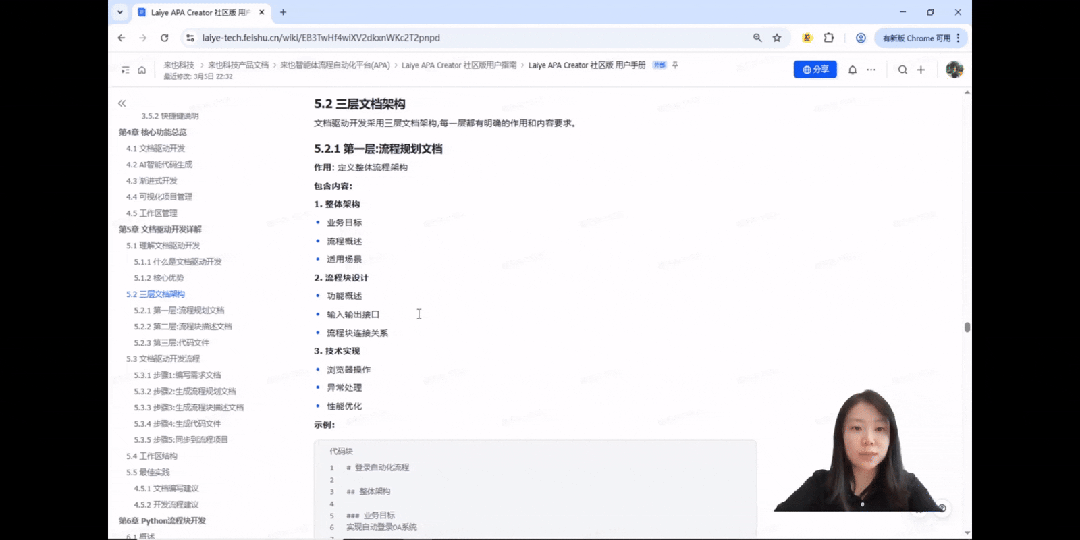Go to outline item 5.3.2 步骤2:生成流程规划文档
The height and width of the screenshot is (540, 1080).
(x=185, y=391)
